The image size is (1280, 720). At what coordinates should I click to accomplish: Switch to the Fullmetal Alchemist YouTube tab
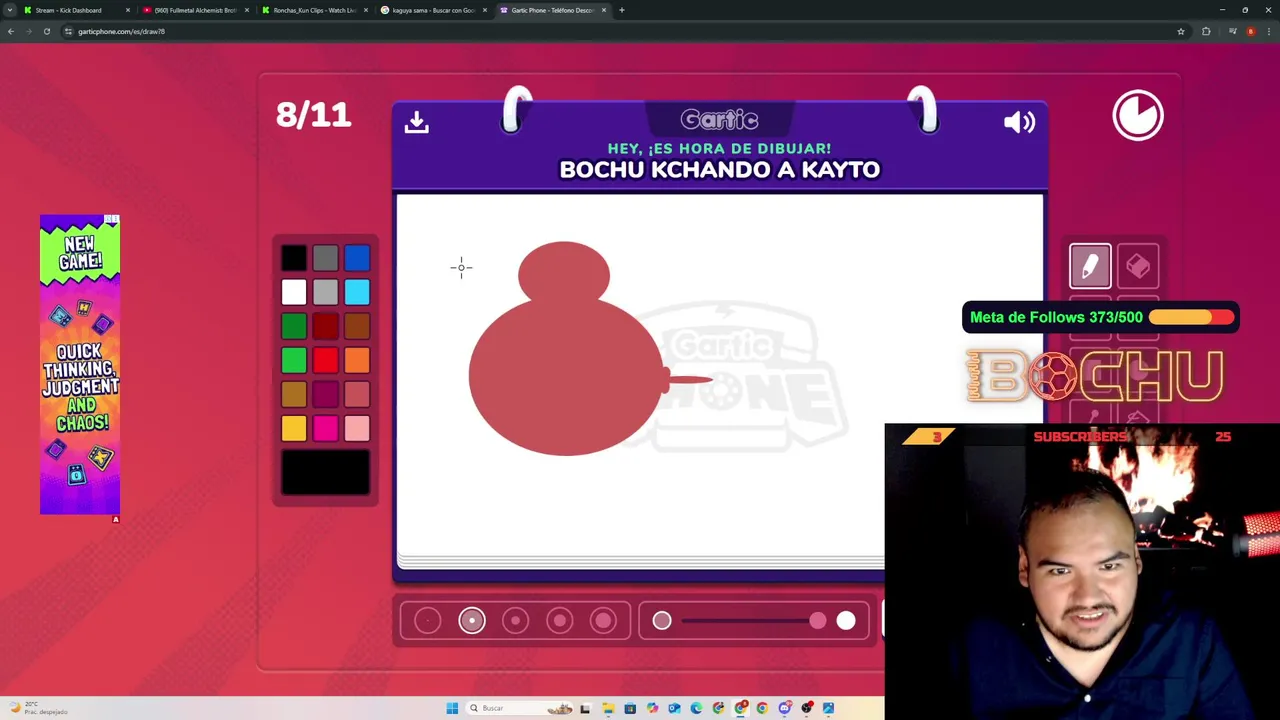click(194, 10)
